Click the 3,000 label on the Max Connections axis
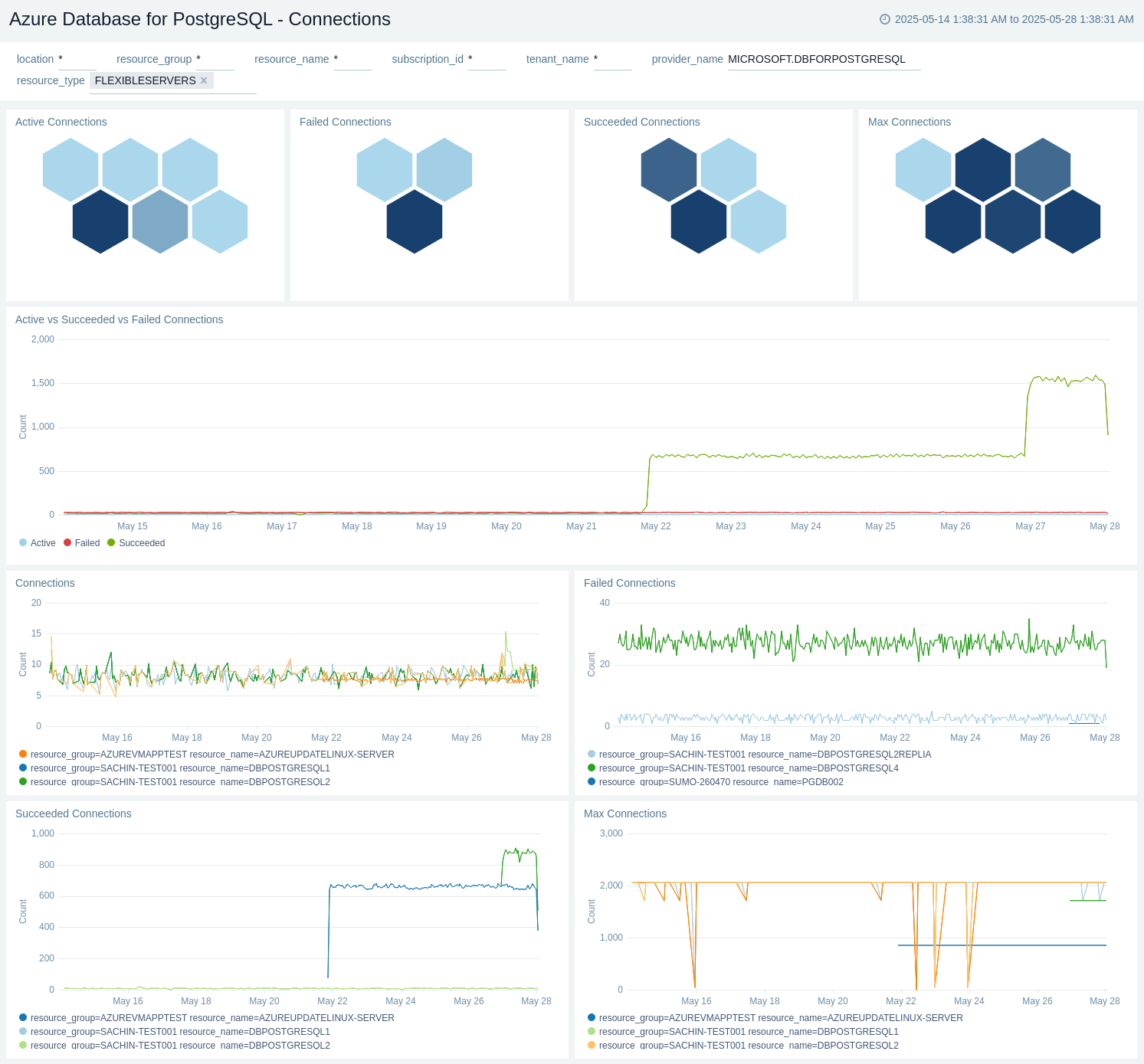1144x1064 pixels. tap(611, 833)
